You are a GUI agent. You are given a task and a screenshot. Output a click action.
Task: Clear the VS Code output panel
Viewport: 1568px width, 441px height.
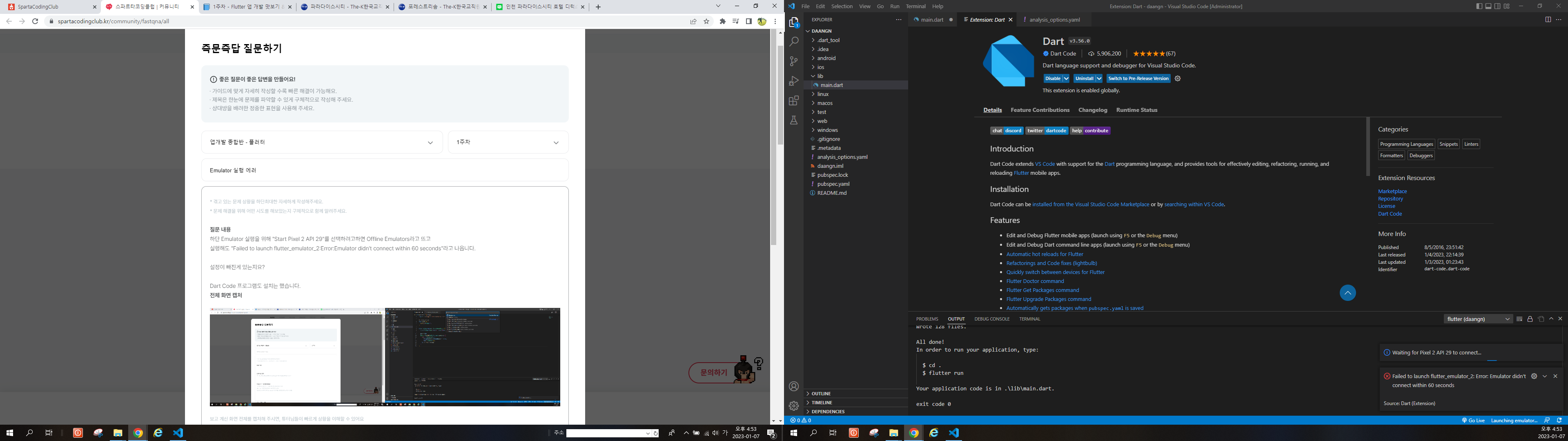(1519, 318)
